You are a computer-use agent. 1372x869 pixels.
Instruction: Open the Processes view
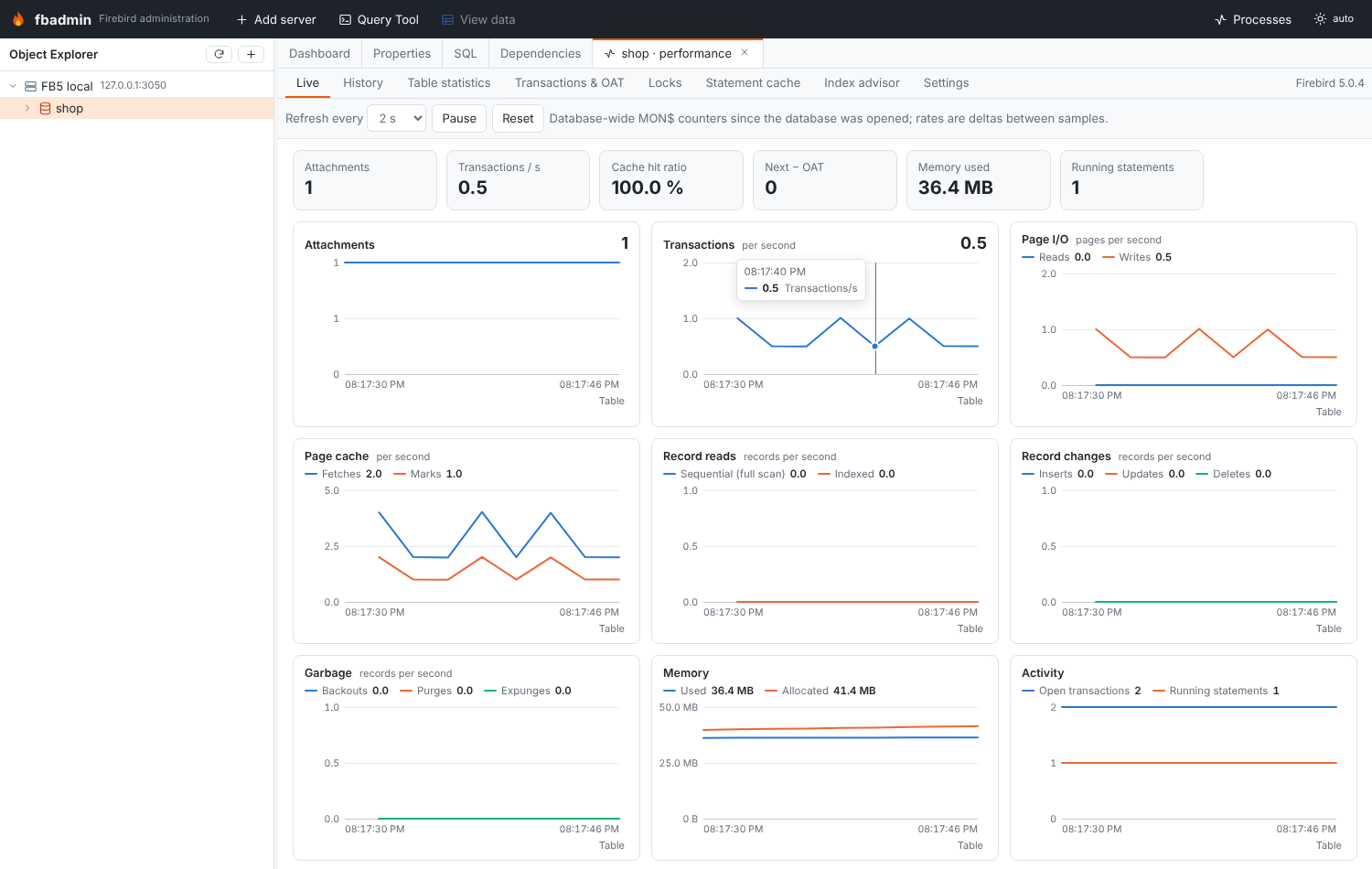coord(1252,19)
